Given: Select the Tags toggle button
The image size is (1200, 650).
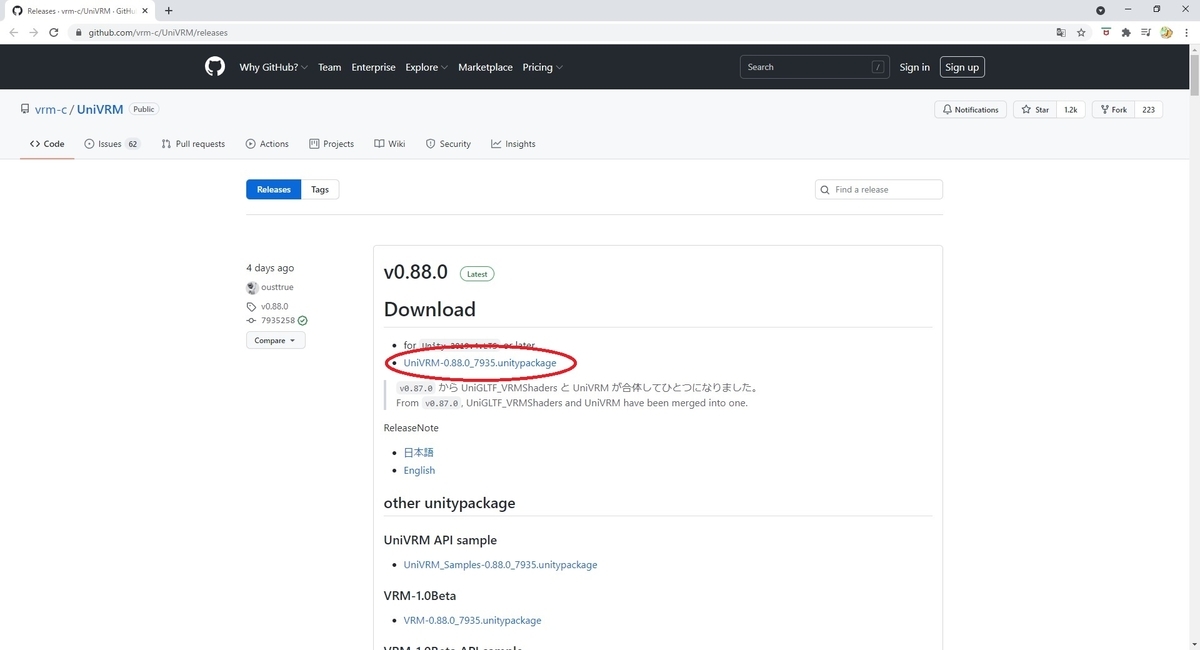Looking at the screenshot, I should pyautogui.click(x=320, y=189).
